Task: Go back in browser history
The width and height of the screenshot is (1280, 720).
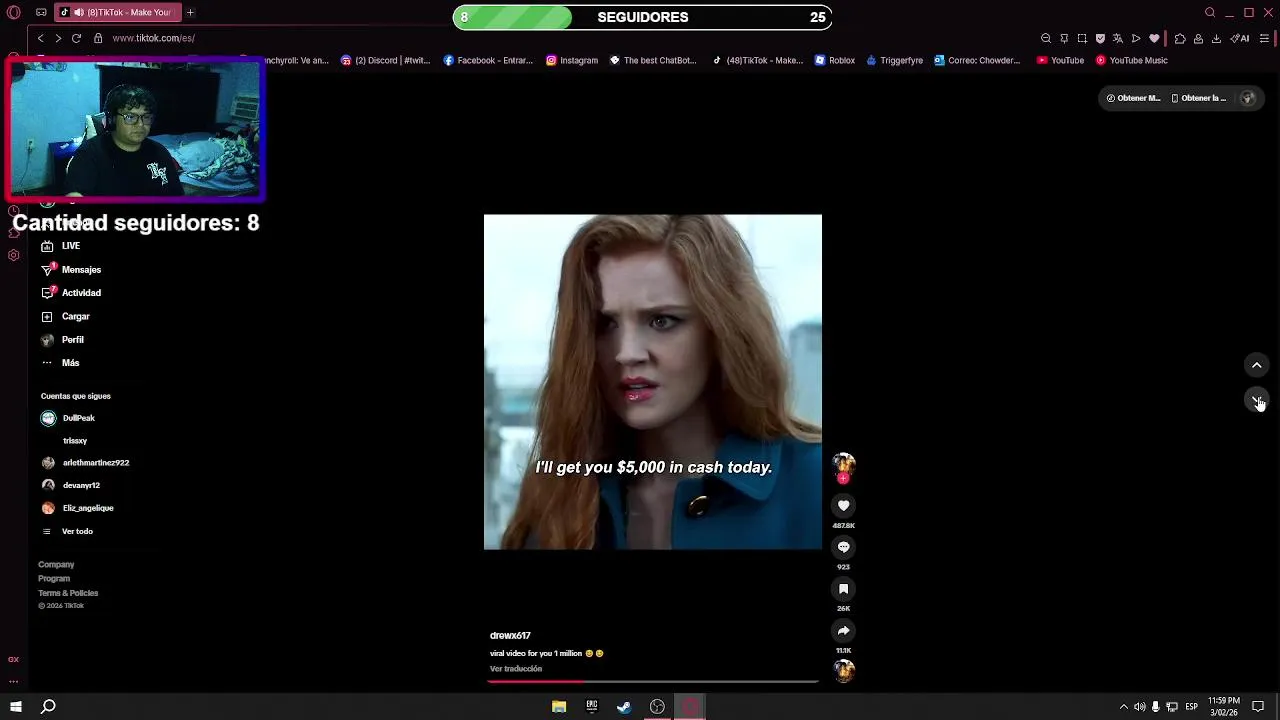Action: 40,38
